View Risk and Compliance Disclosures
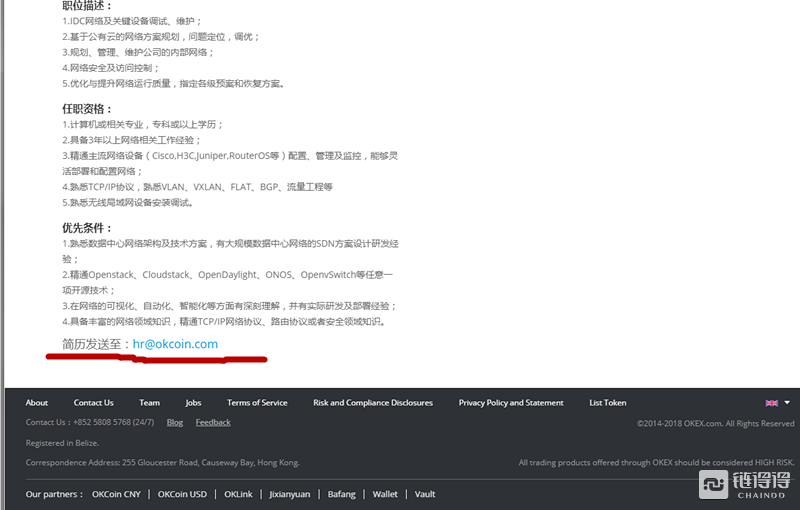This screenshot has width=800, height=510. click(x=373, y=403)
